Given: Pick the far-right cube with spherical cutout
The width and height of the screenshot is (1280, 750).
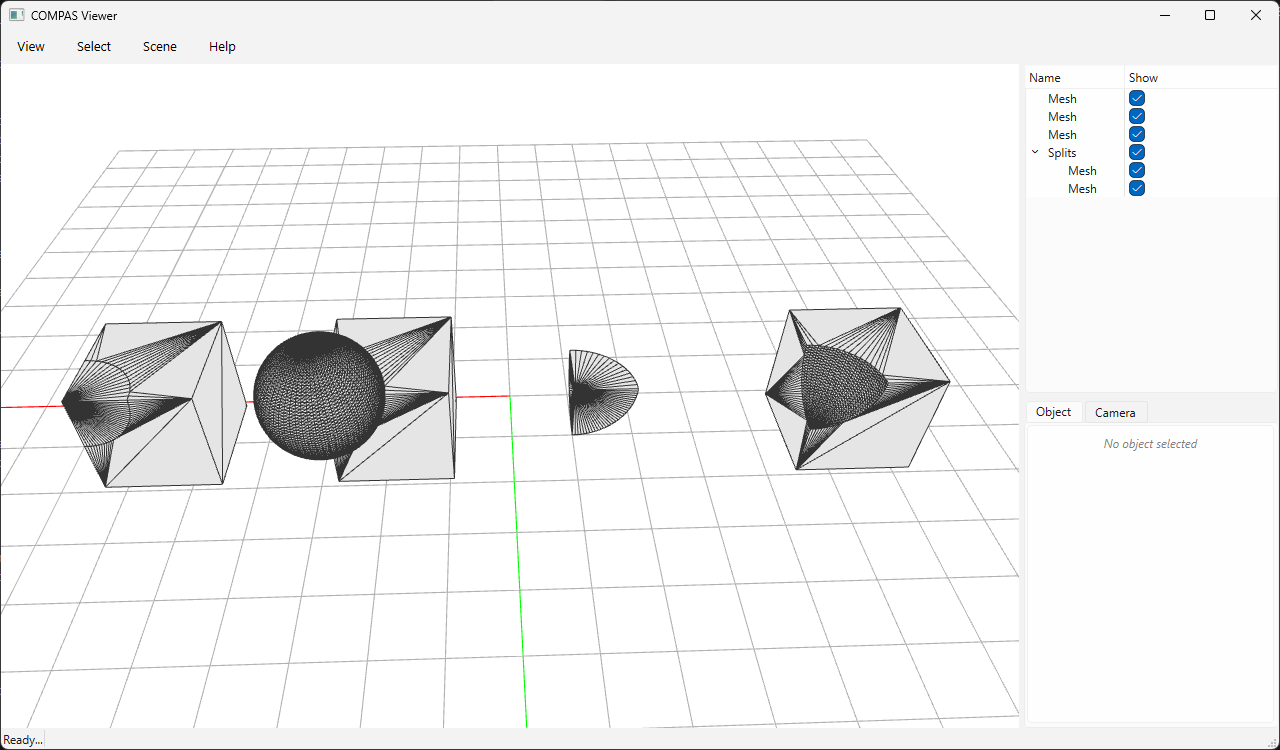Looking at the screenshot, I should click(x=857, y=388).
